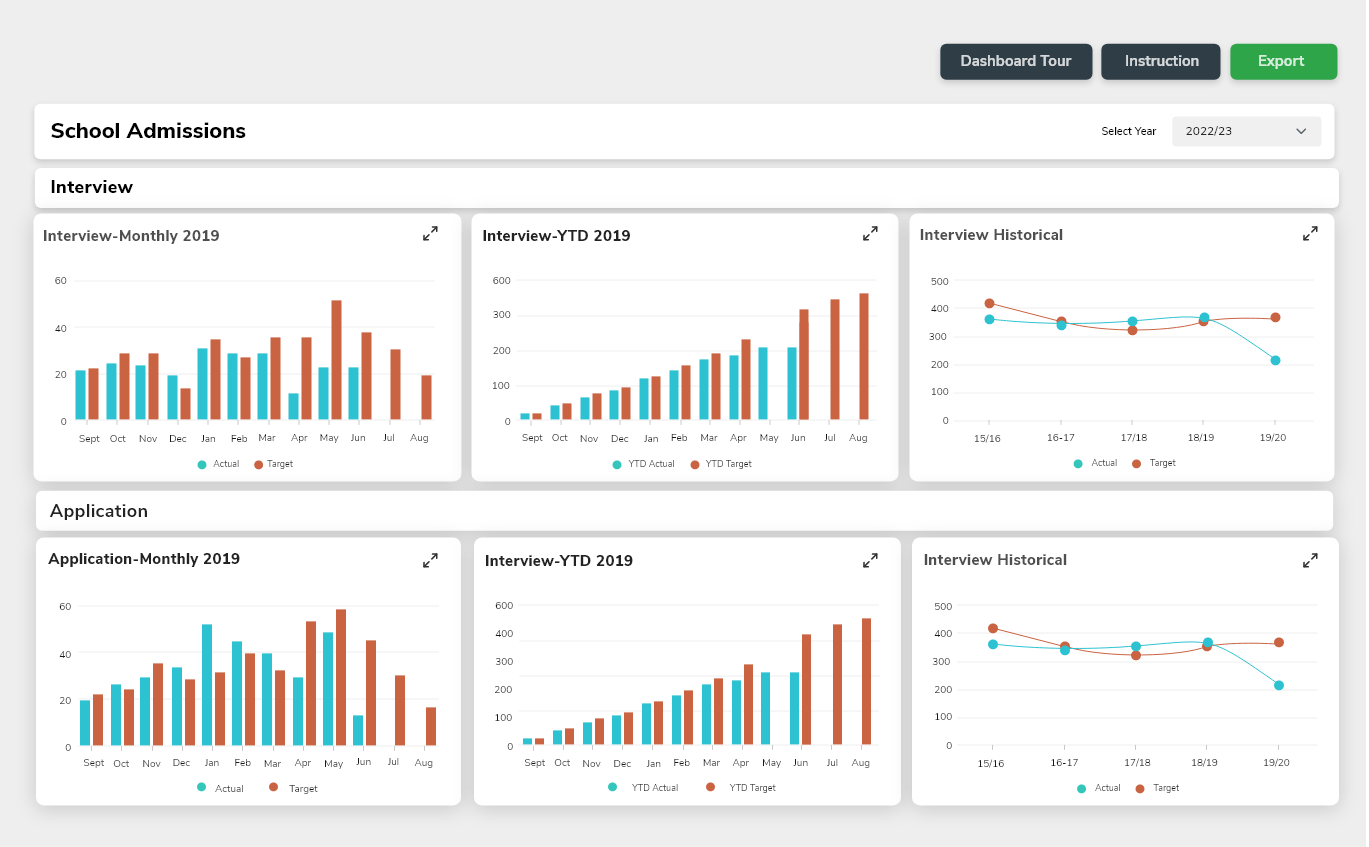Click the Instruction button
The width and height of the screenshot is (1369, 847).
pyautogui.click(x=1161, y=61)
